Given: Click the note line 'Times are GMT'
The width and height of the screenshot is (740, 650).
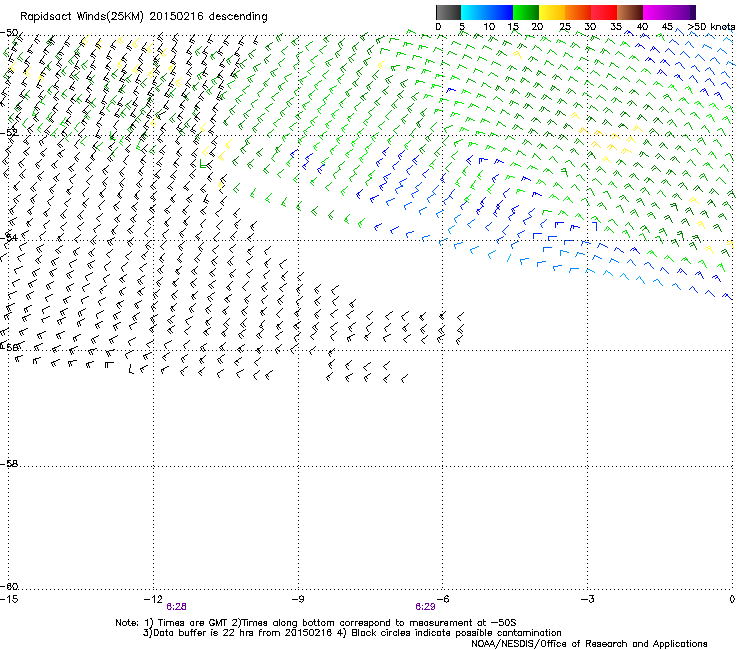Looking at the screenshot, I should (x=193, y=623).
